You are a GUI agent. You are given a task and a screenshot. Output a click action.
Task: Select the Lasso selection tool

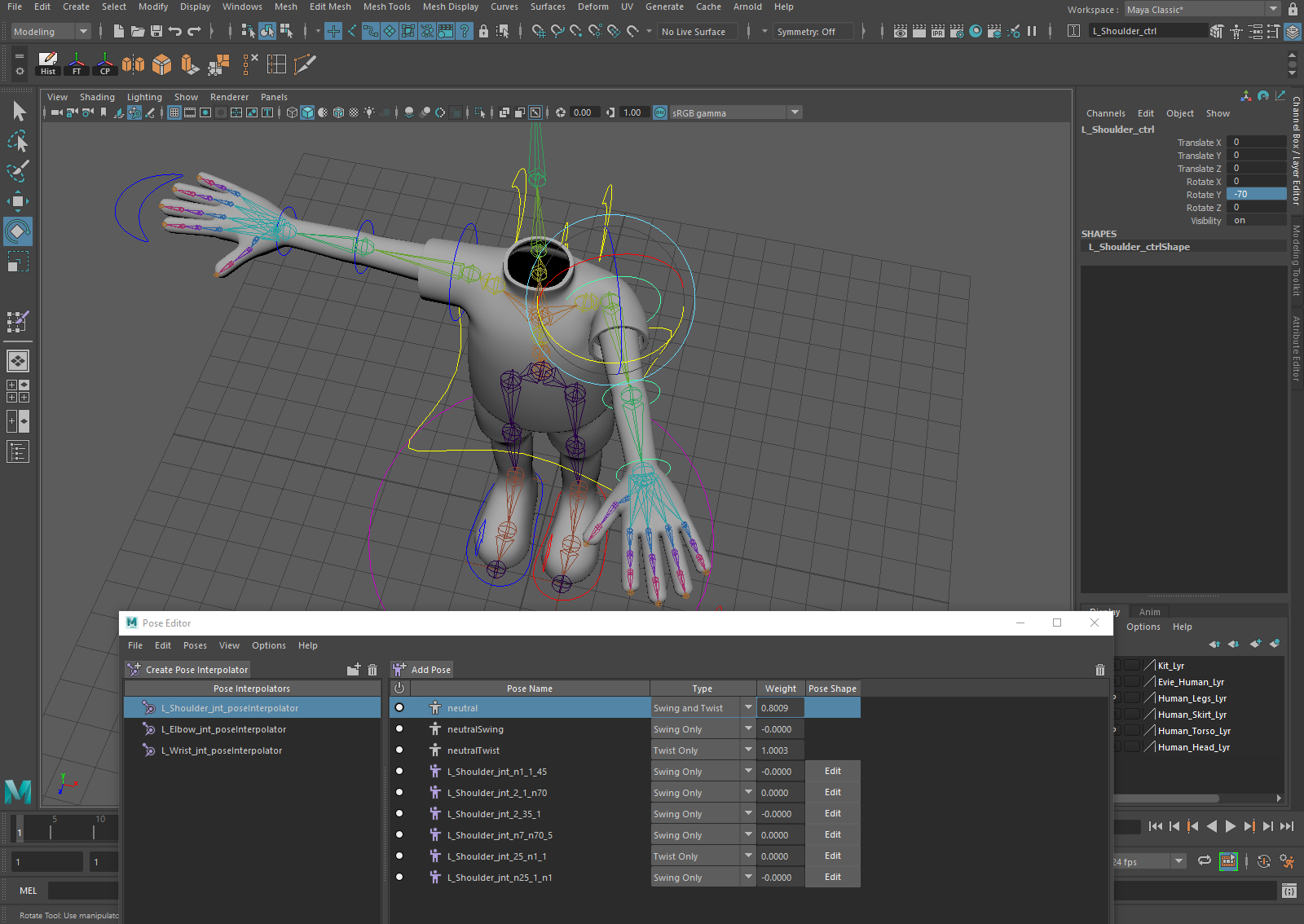coord(17,141)
